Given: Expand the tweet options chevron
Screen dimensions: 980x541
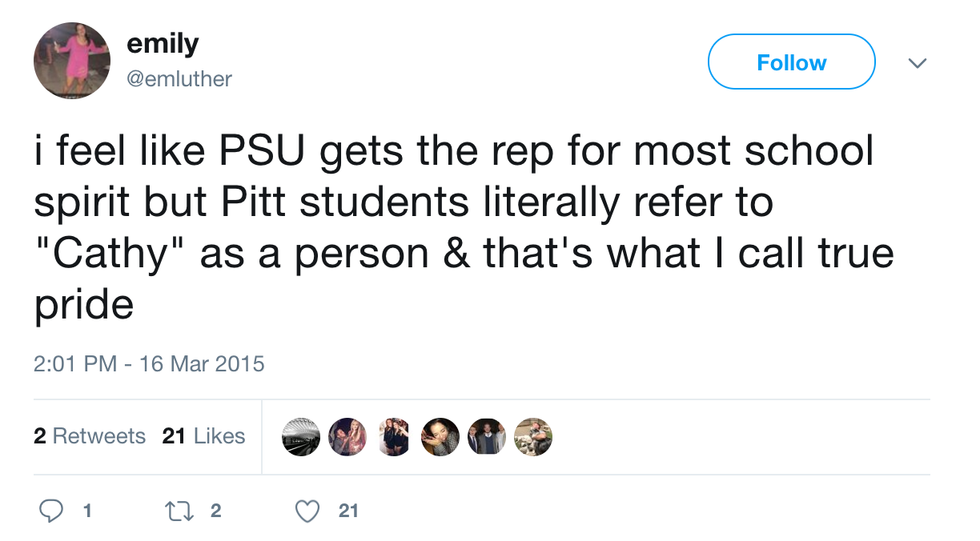Looking at the screenshot, I should coord(917,63).
